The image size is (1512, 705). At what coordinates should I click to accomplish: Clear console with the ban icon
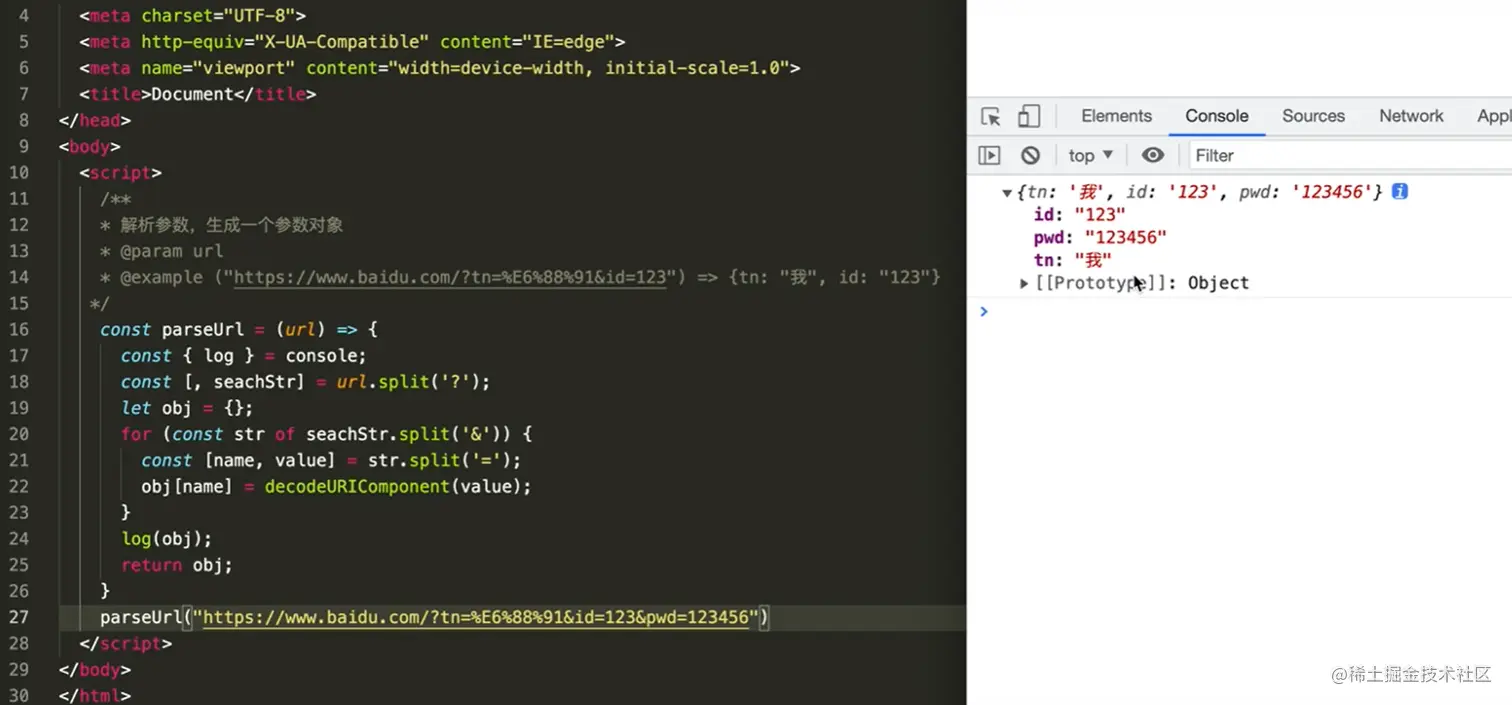pyautogui.click(x=1030, y=155)
